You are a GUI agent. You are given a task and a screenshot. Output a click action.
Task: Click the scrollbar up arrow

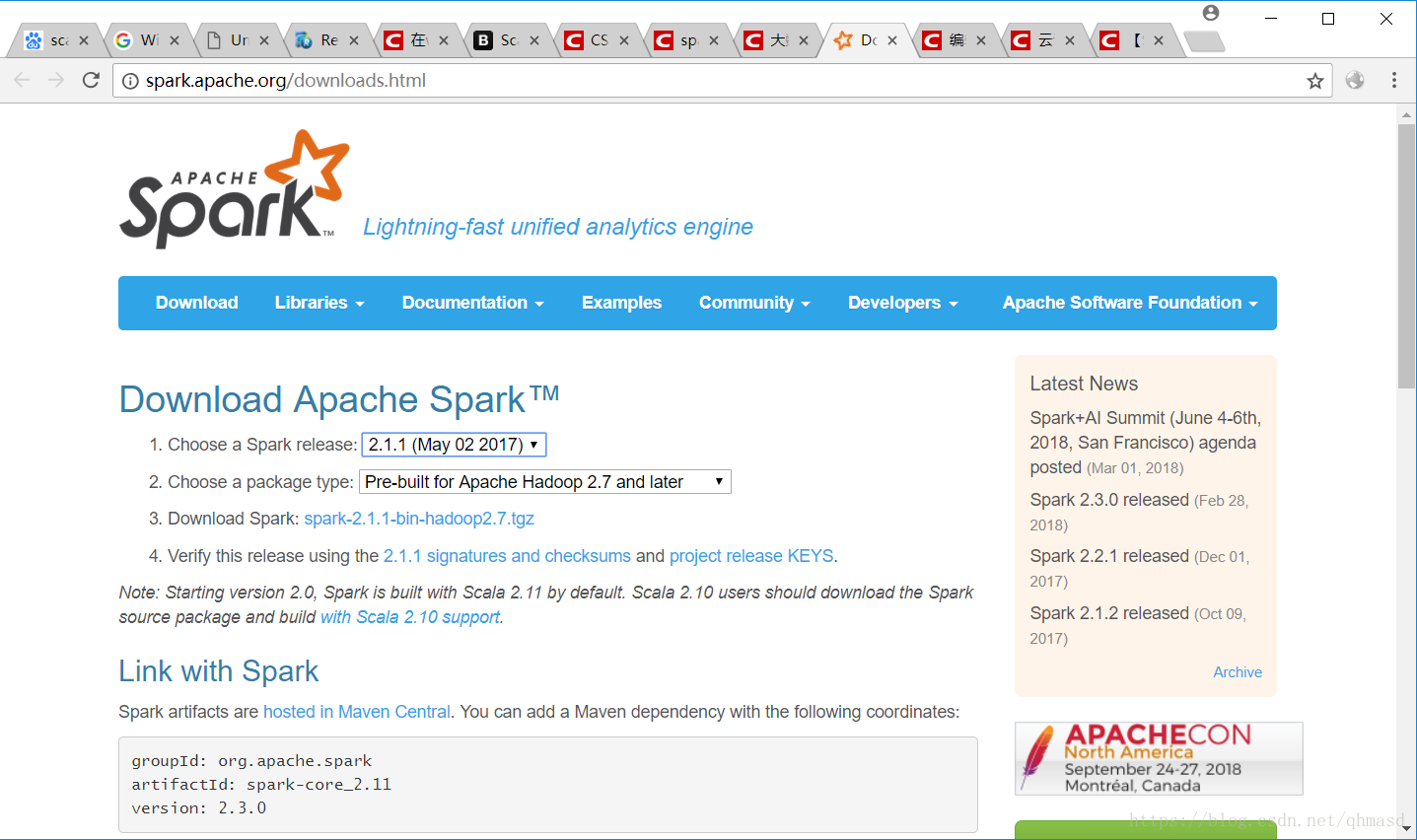[1406, 114]
